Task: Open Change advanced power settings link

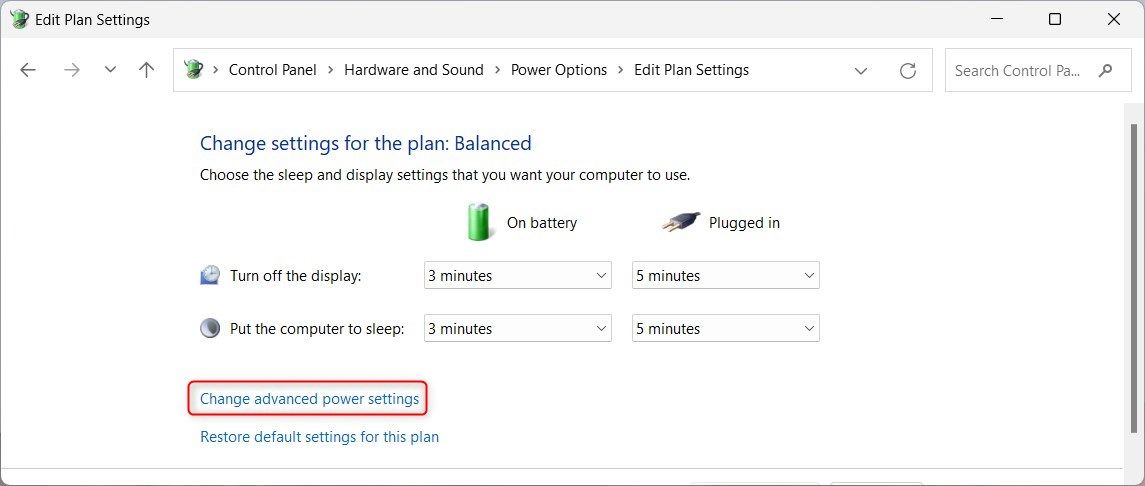Action: click(310, 398)
